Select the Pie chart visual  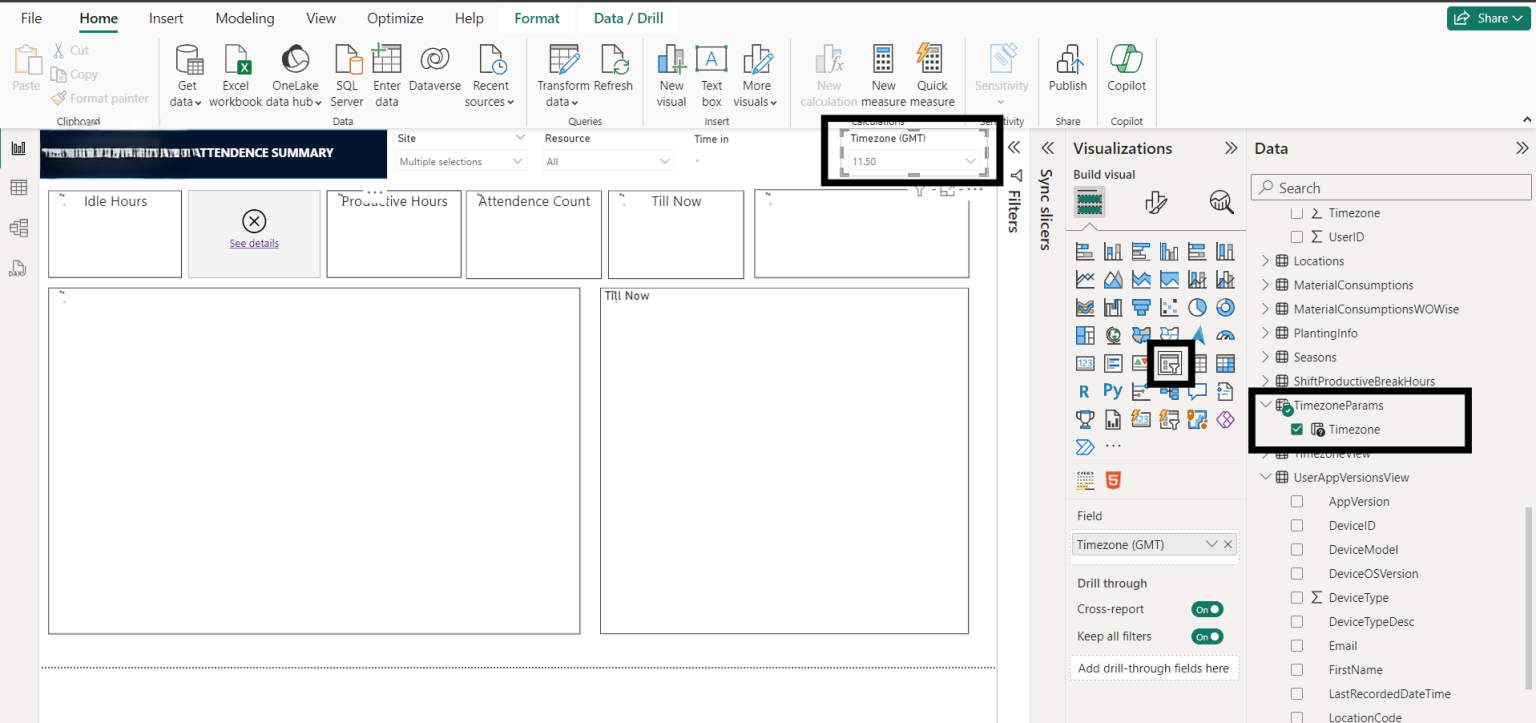click(1197, 307)
